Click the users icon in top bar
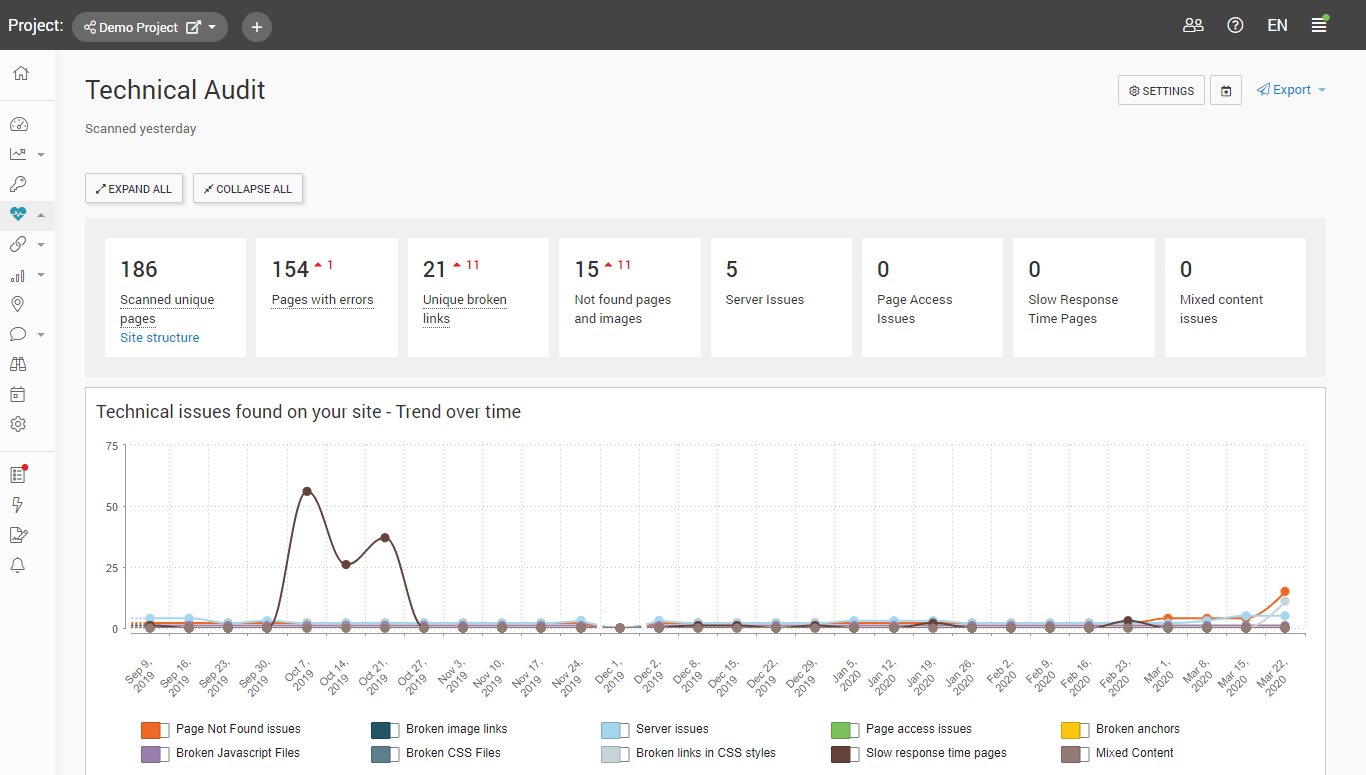The height and width of the screenshot is (775, 1366). click(1193, 26)
